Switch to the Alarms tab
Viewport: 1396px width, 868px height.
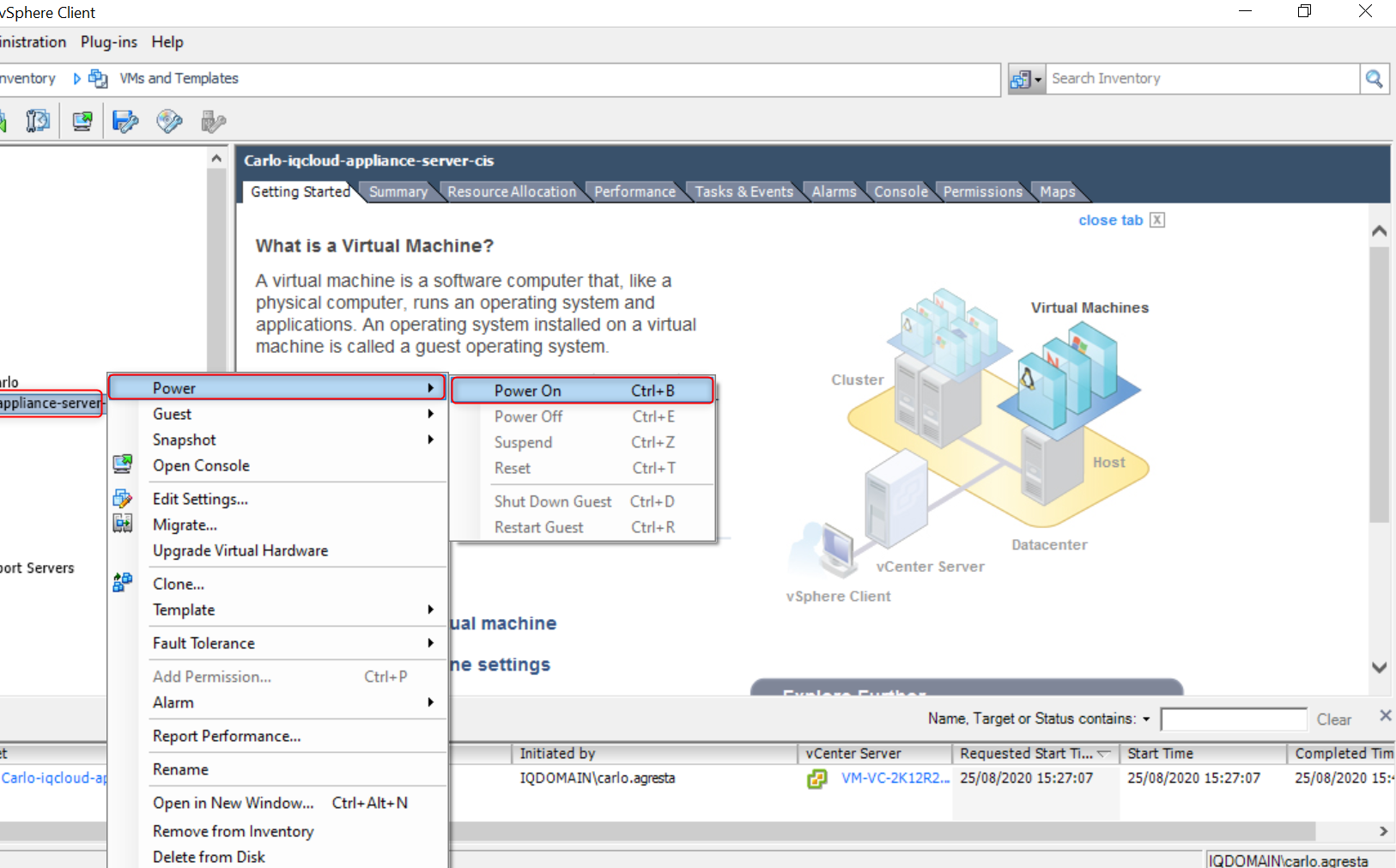(x=834, y=191)
